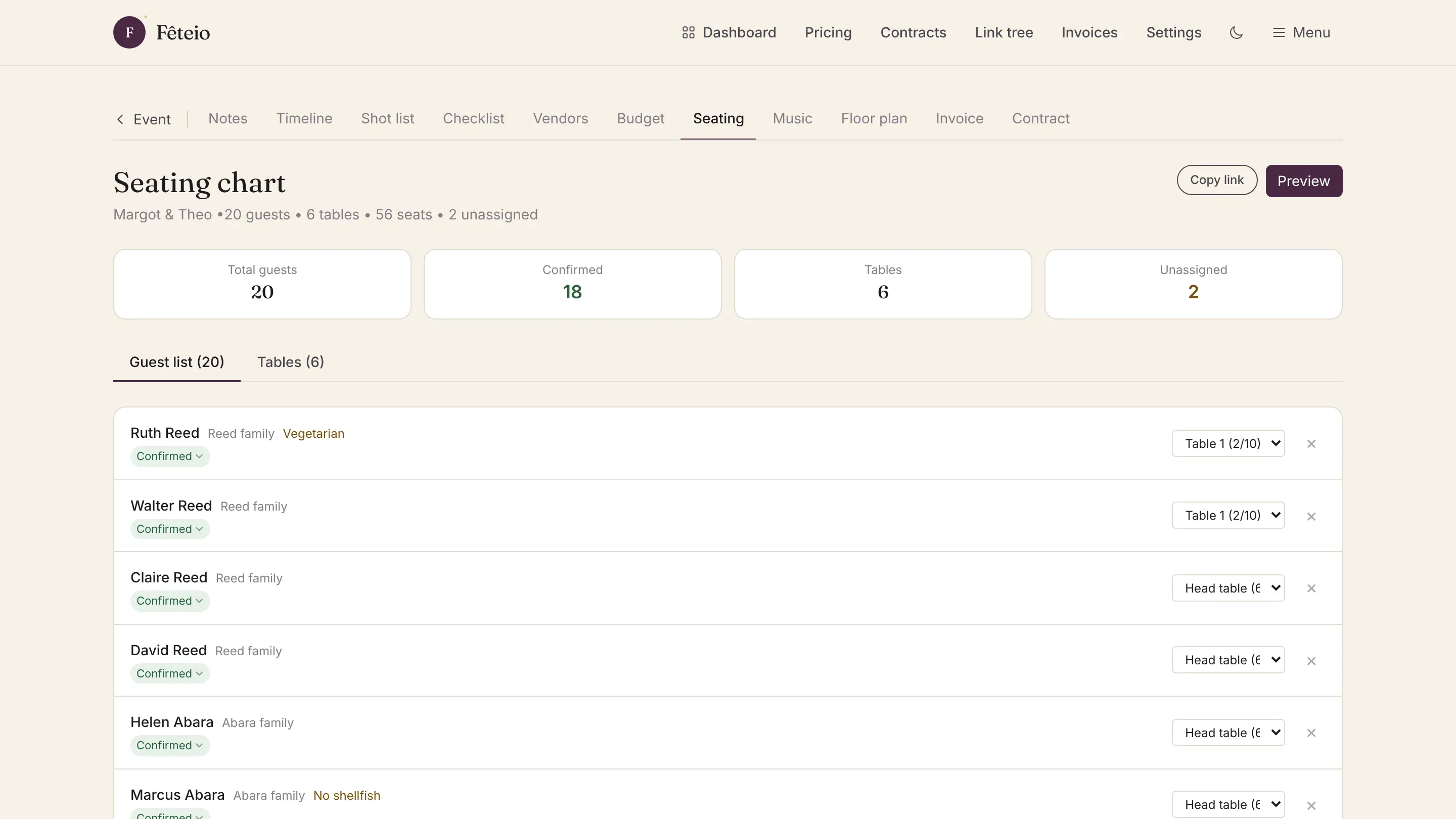Open the hamburger Menu
The width and height of the screenshot is (1456, 819).
pyautogui.click(x=1301, y=32)
